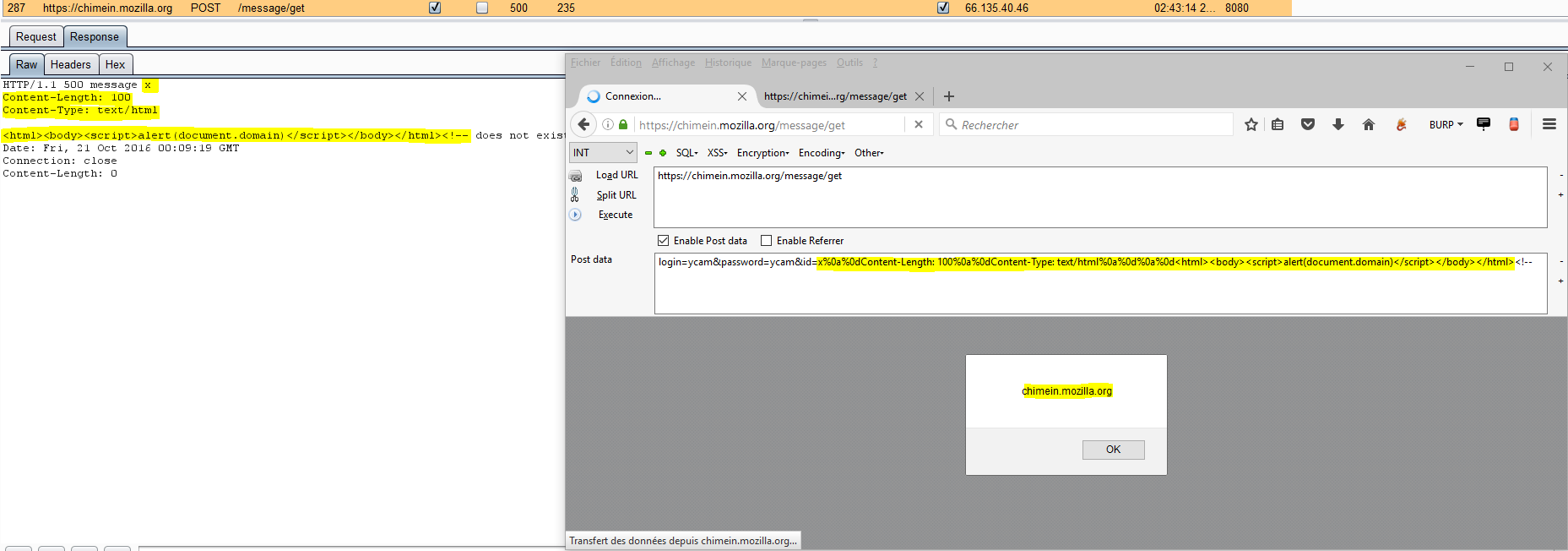This screenshot has height=551, width=1568.
Task: Click Split URL button label
Action: click(616, 195)
